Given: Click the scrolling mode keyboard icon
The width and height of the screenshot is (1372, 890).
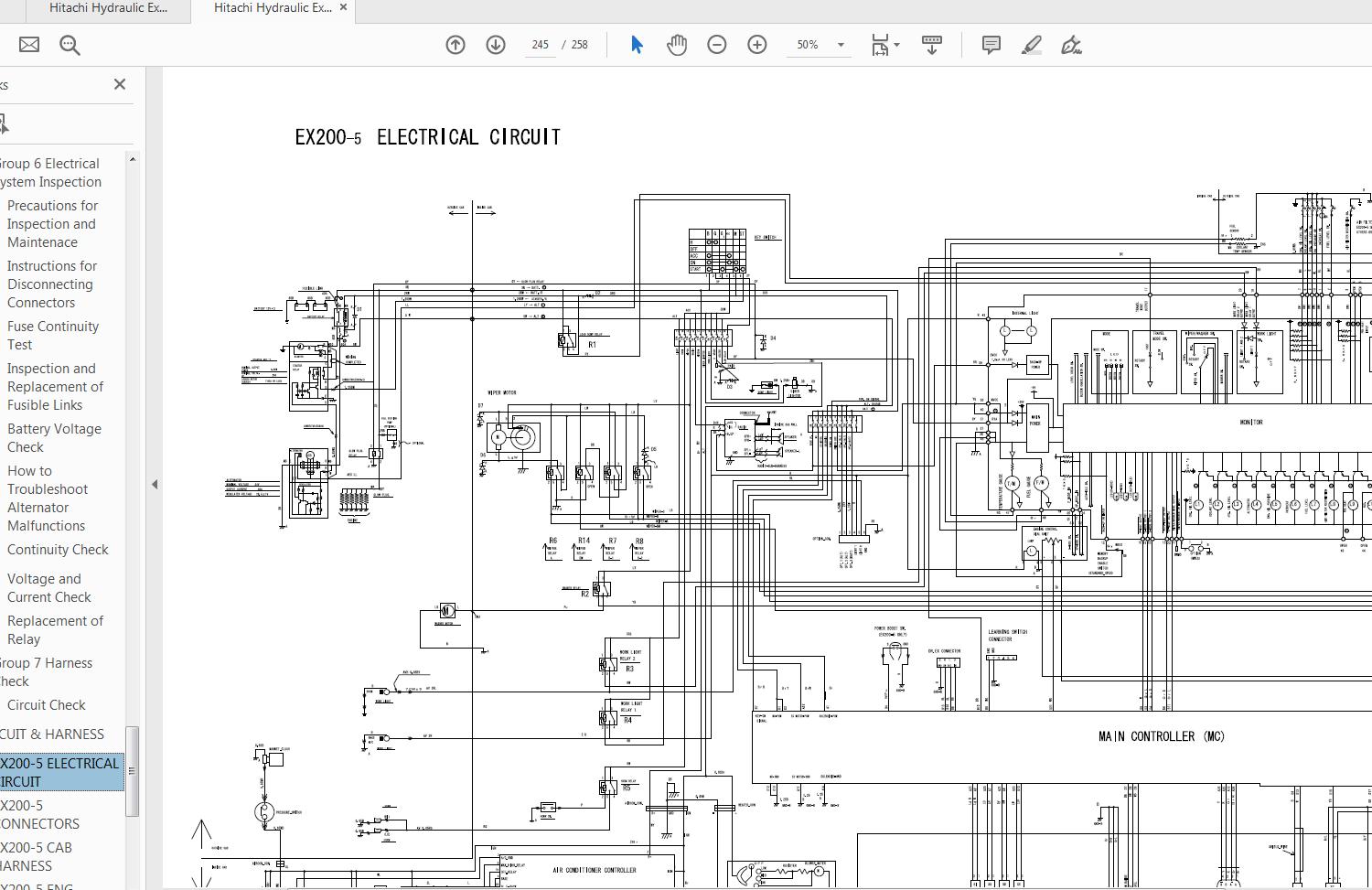Looking at the screenshot, I should tap(932, 45).
